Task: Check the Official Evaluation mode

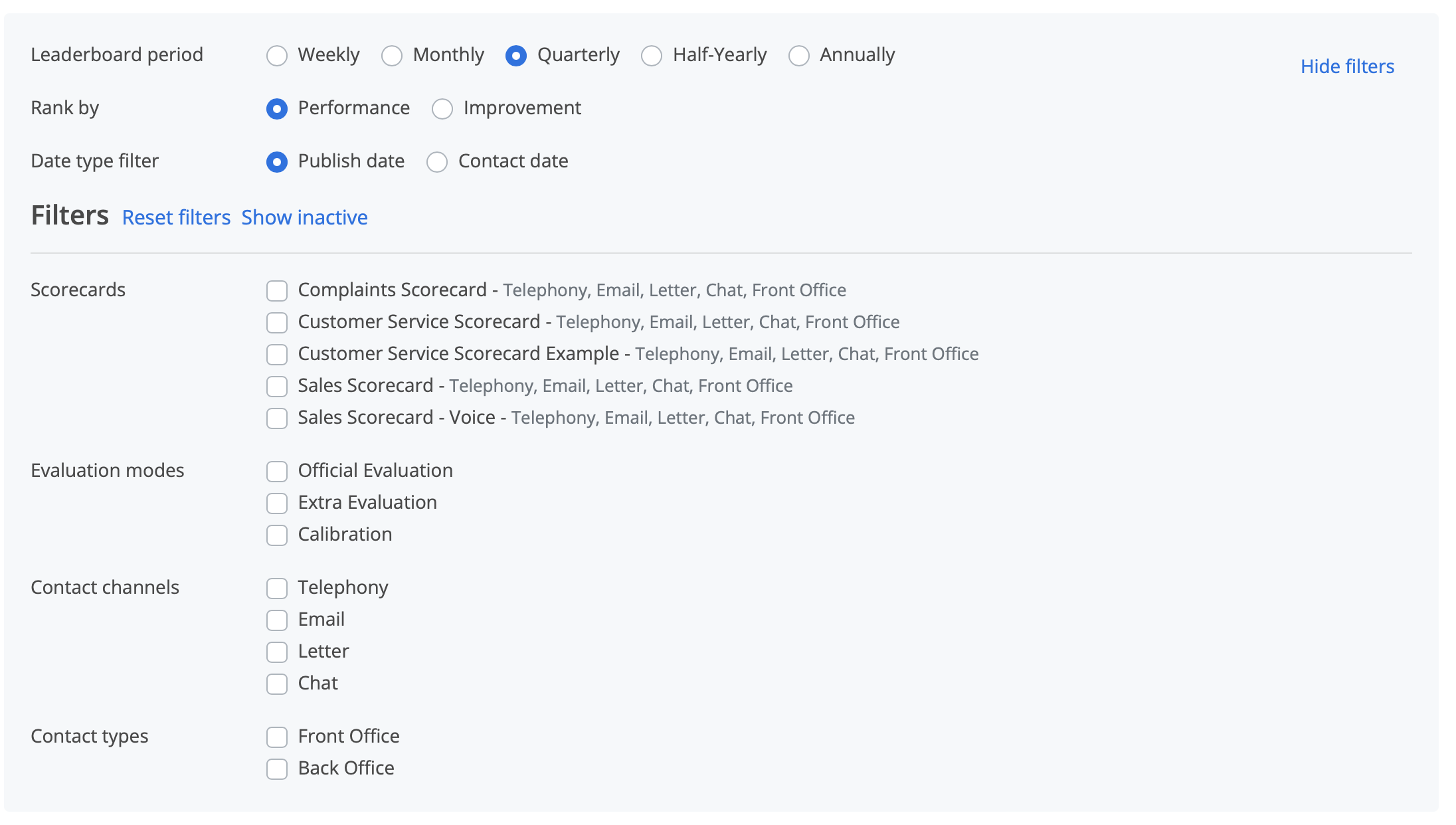Action: click(x=277, y=472)
